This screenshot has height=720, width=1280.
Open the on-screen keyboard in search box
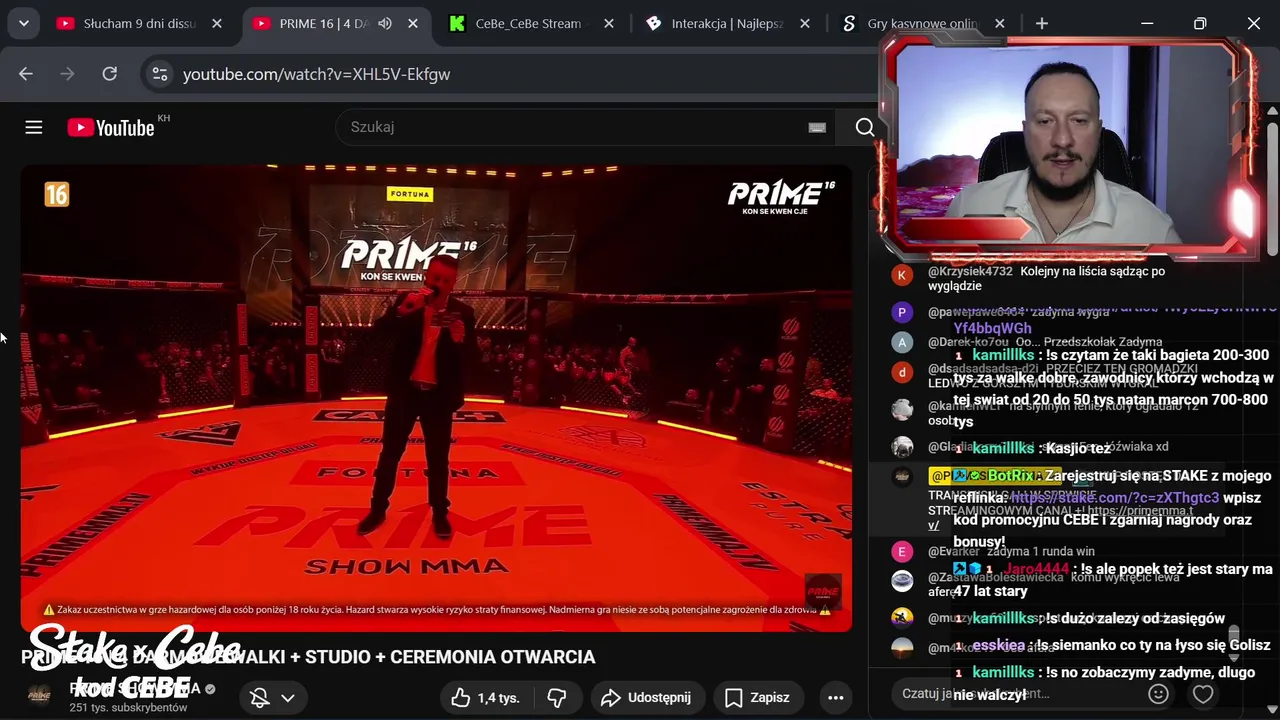[x=817, y=127]
